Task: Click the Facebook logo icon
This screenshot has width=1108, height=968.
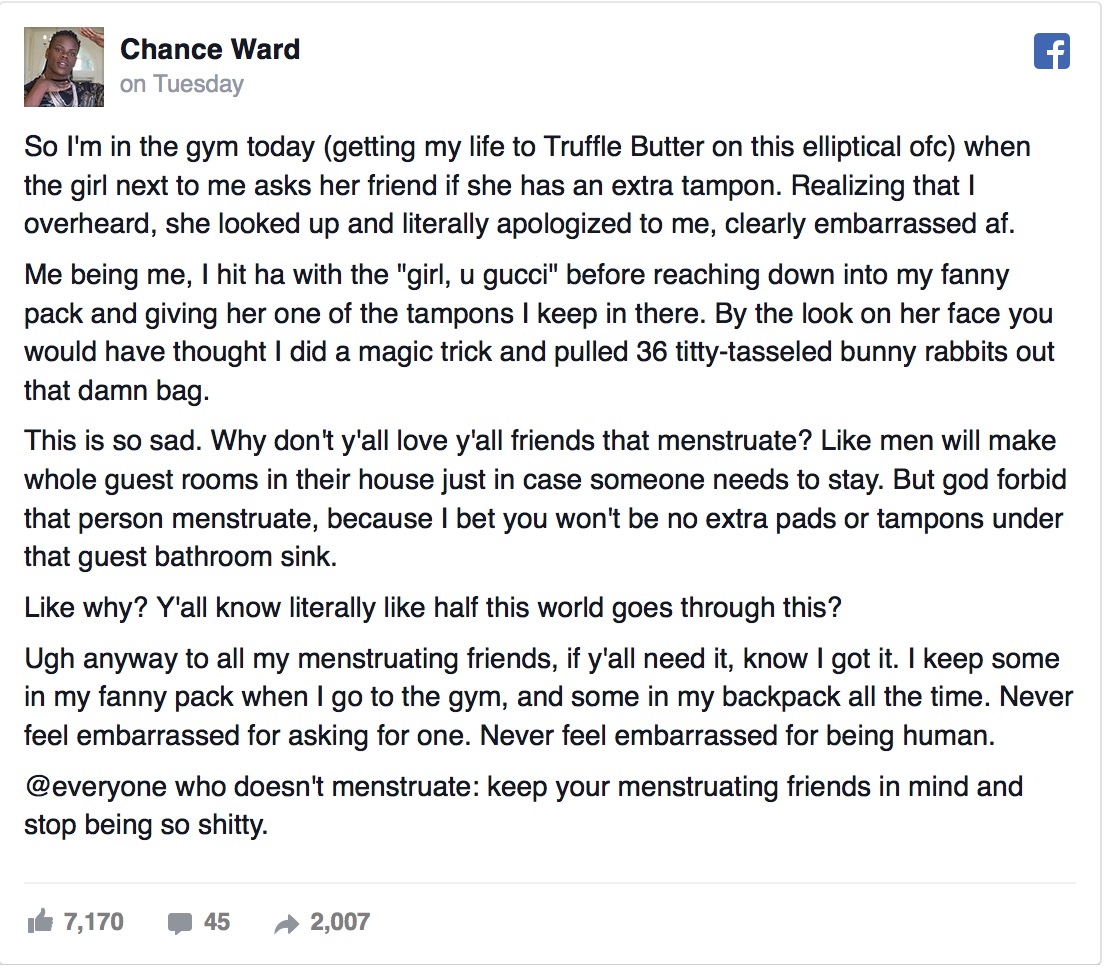Action: (x=1051, y=51)
